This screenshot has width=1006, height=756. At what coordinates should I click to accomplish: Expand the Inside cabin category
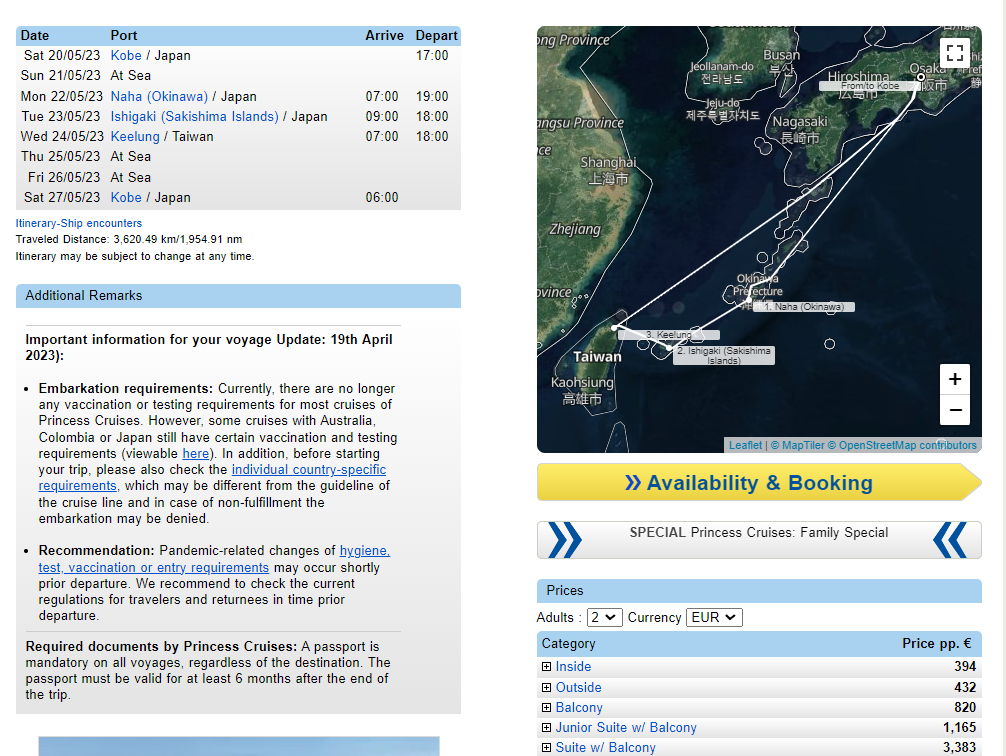tap(546, 667)
